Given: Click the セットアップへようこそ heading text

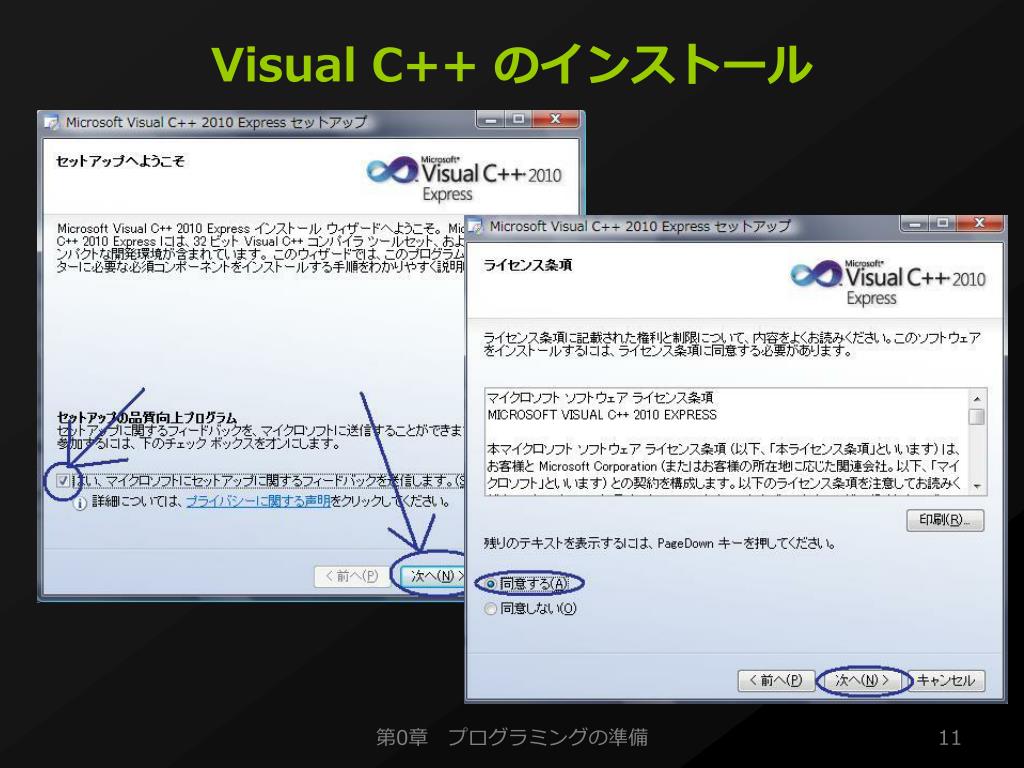Looking at the screenshot, I should point(120,161).
